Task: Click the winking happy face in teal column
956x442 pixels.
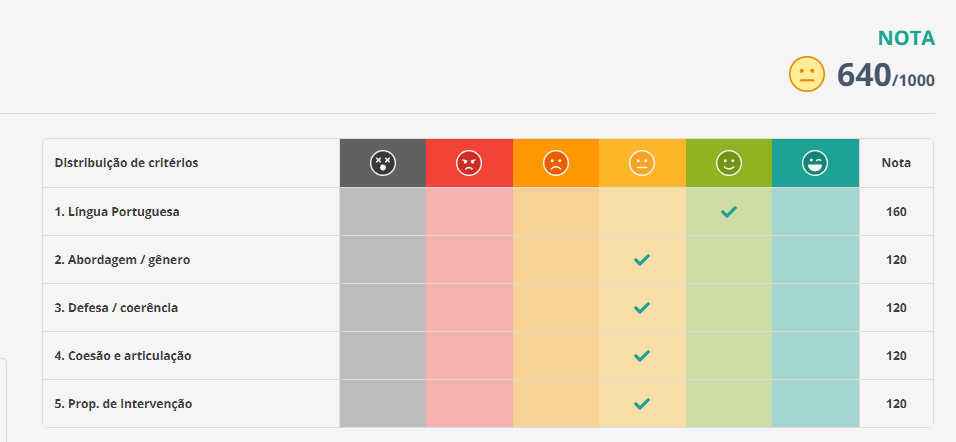Action: pos(815,163)
